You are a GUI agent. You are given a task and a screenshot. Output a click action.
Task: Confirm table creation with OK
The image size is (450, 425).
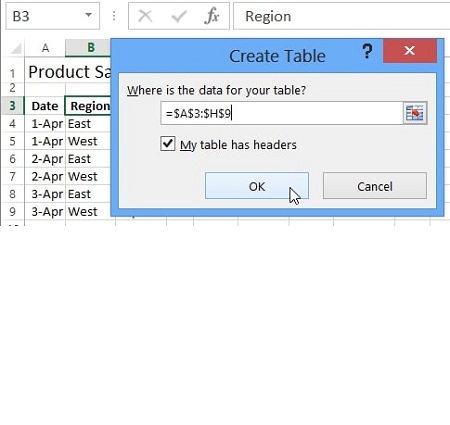tap(257, 186)
